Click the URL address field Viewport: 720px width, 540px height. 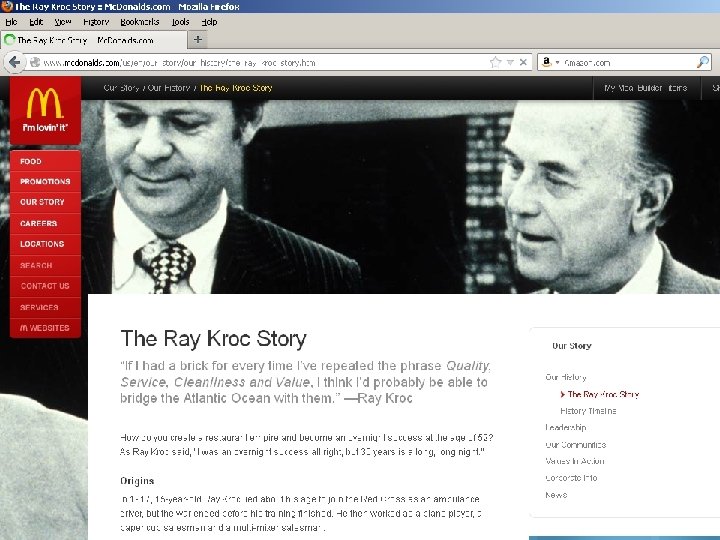tap(264, 62)
